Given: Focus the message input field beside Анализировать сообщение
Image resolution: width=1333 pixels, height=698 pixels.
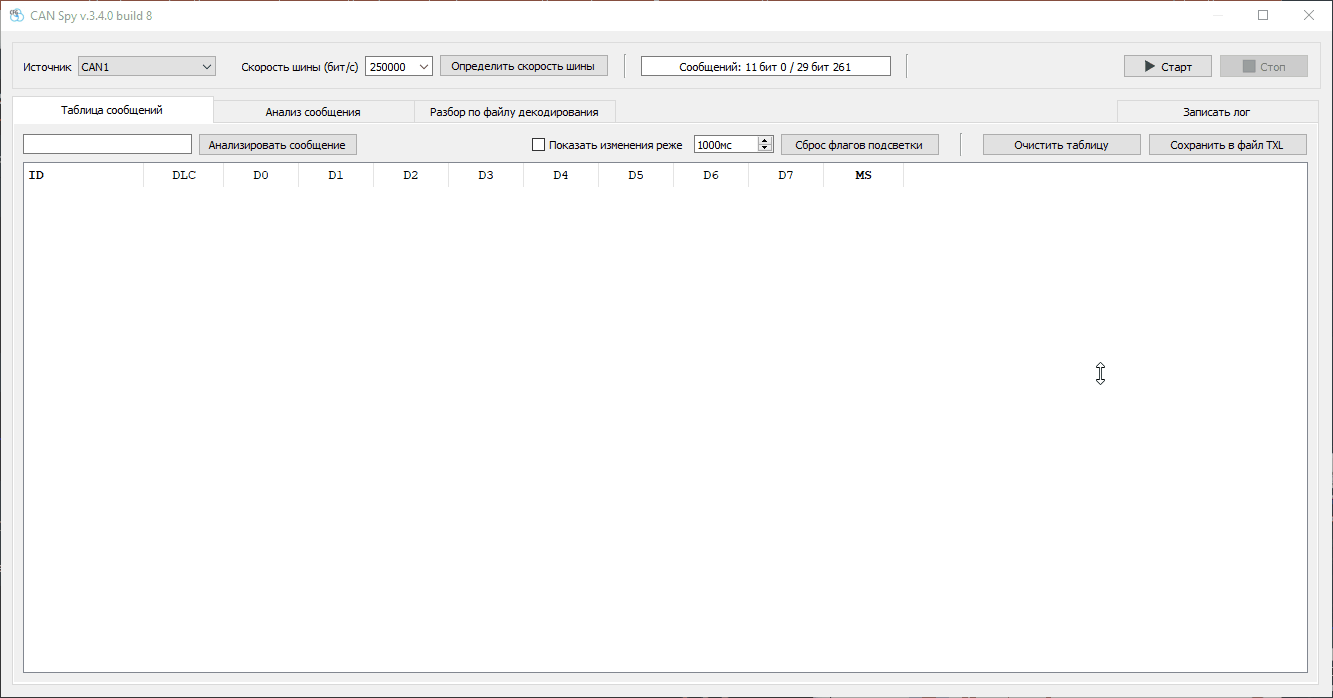Looking at the screenshot, I should coord(107,145).
